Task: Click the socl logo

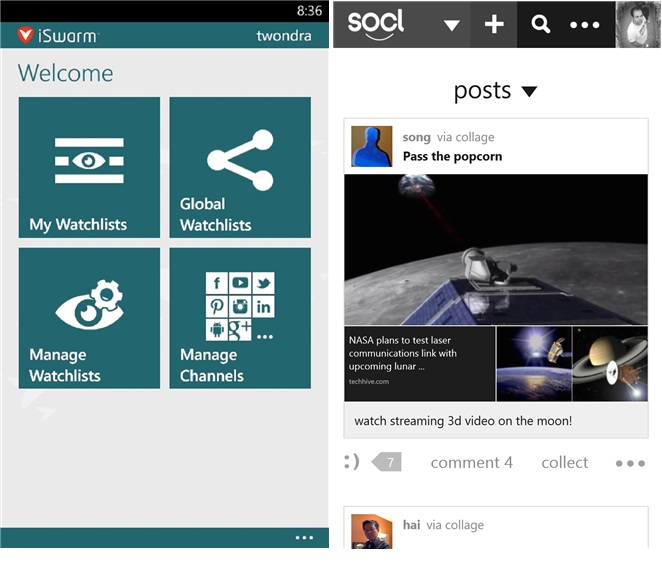Action: (375, 25)
